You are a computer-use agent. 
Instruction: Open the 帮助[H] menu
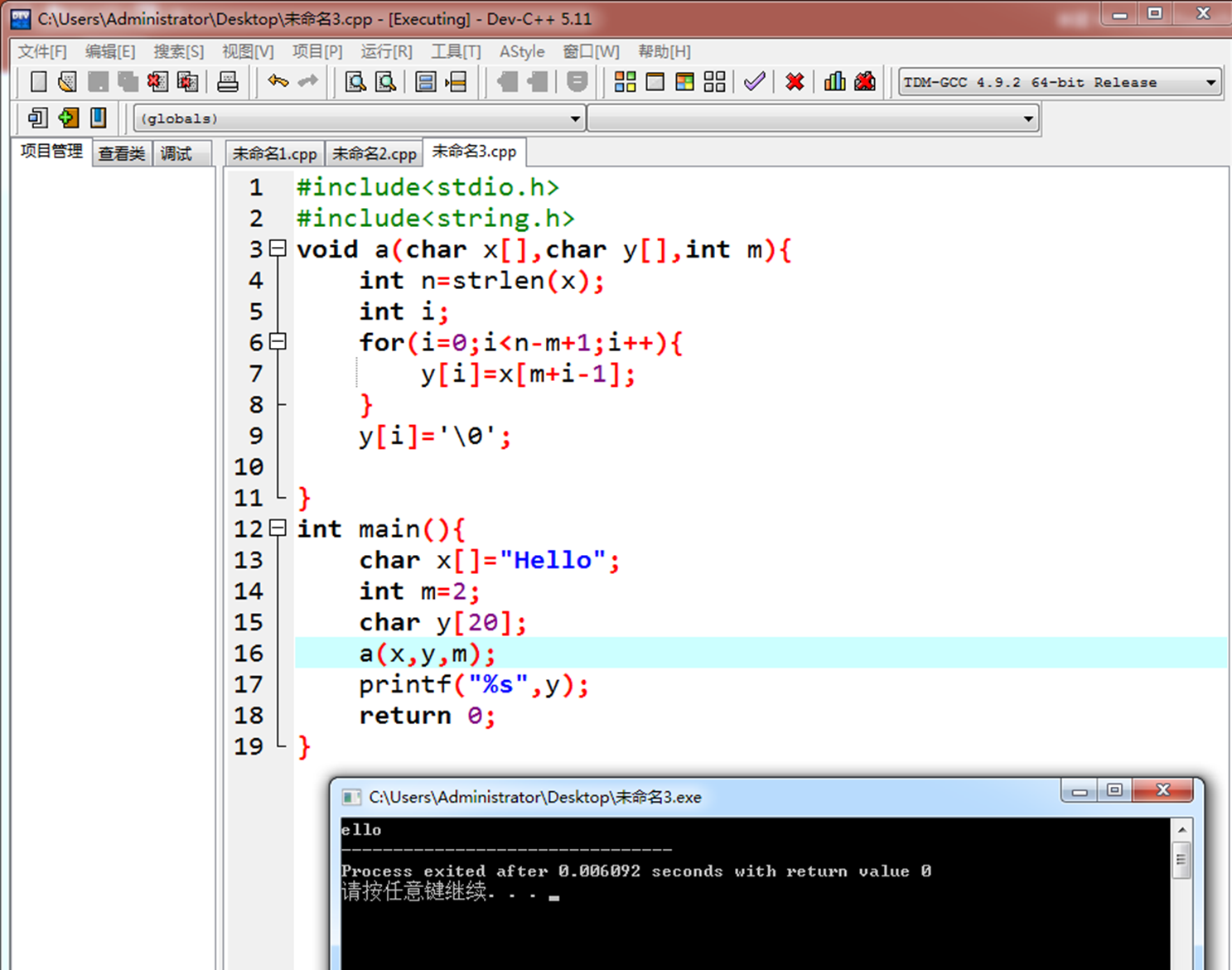tap(664, 51)
